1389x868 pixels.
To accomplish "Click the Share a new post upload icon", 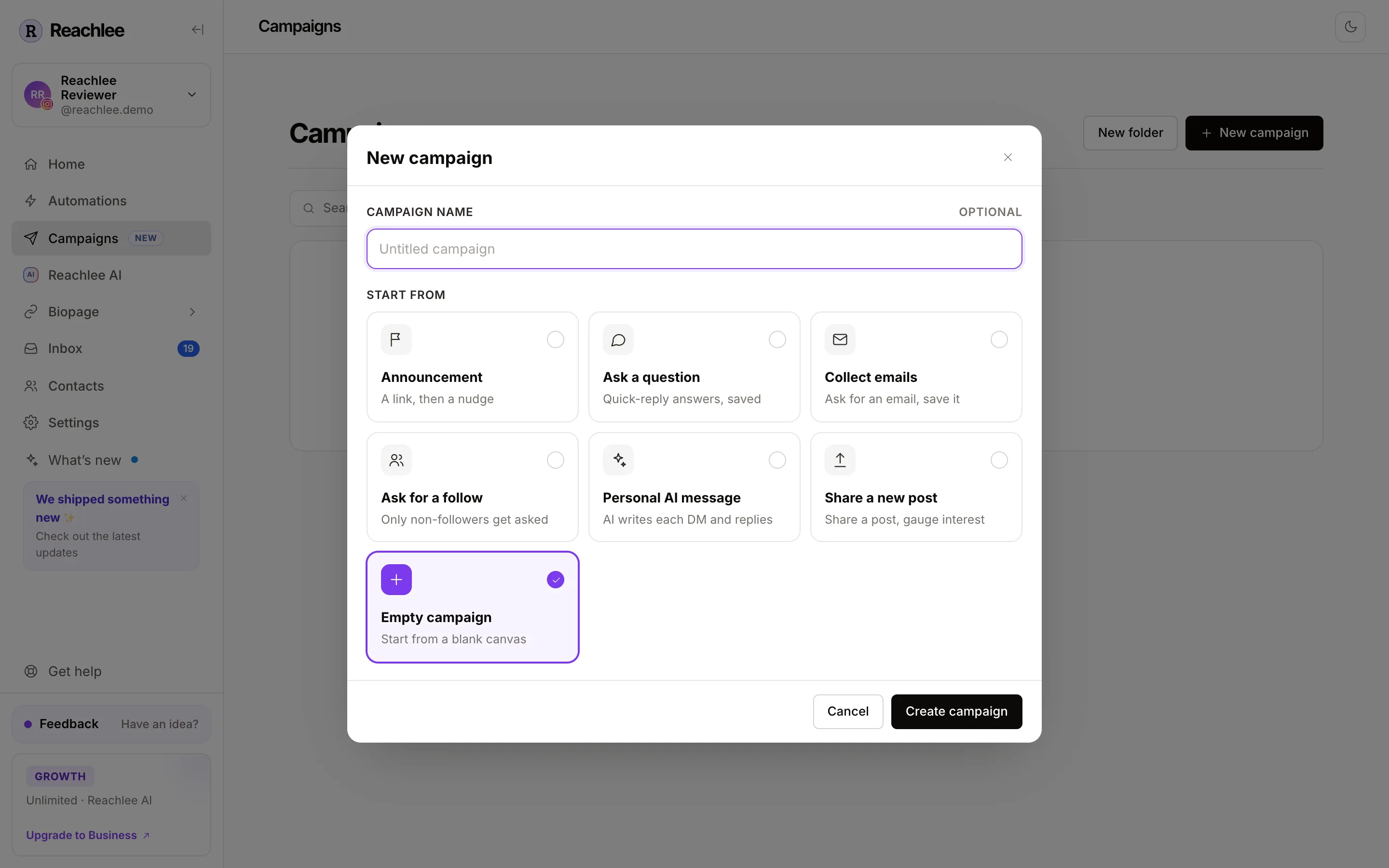I will [840, 460].
